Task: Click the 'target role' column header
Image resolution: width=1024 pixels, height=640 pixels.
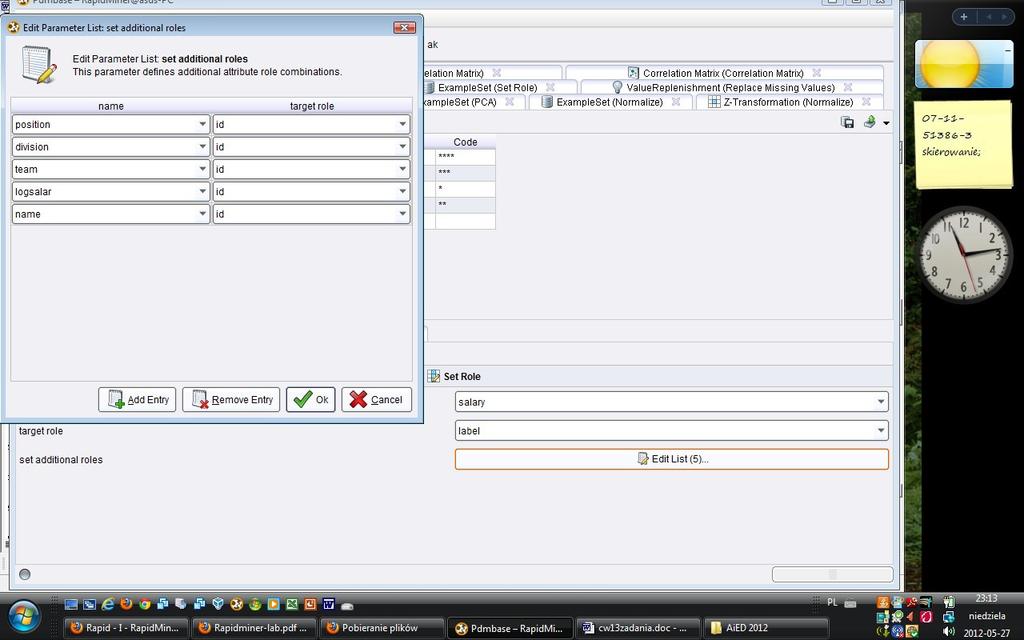Action: click(x=312, y=106)
